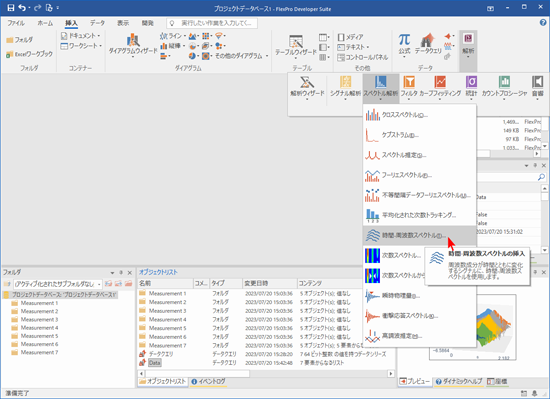Insert a new フォルダ from the ribbon
This screenshot has height=399, width=550.
pyautogui.click(x=20, y=40)
